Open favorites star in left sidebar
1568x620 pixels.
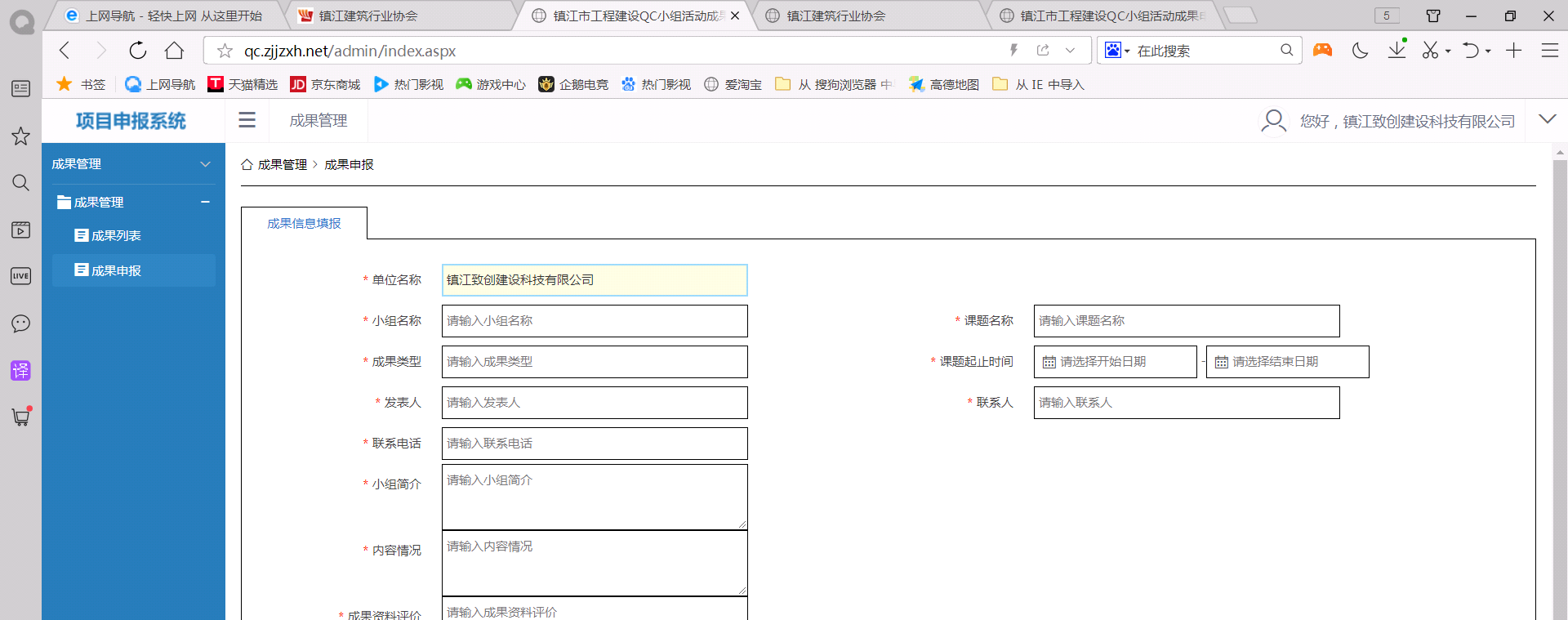point(20,136)
